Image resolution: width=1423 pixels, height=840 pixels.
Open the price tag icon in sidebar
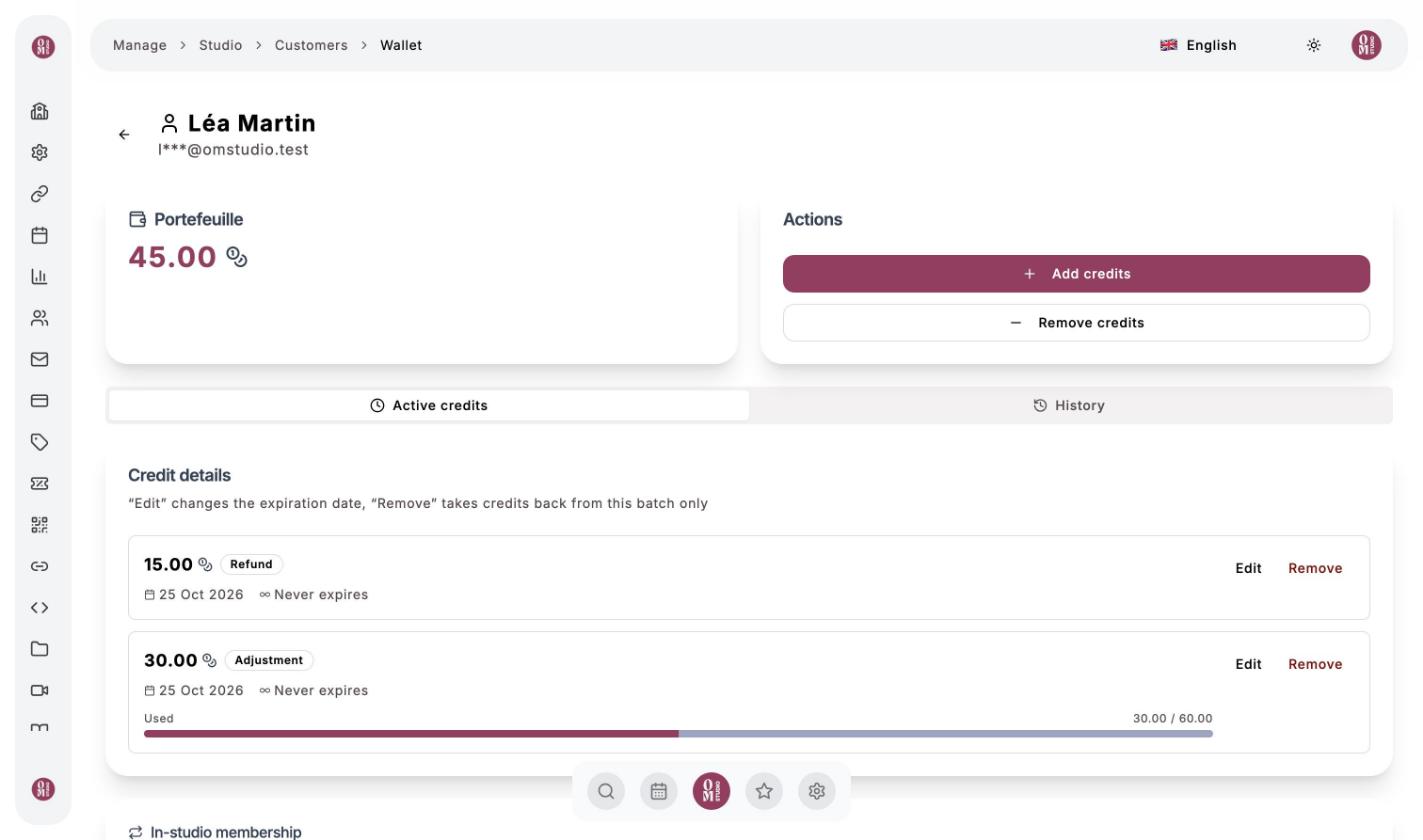[40, 442]
